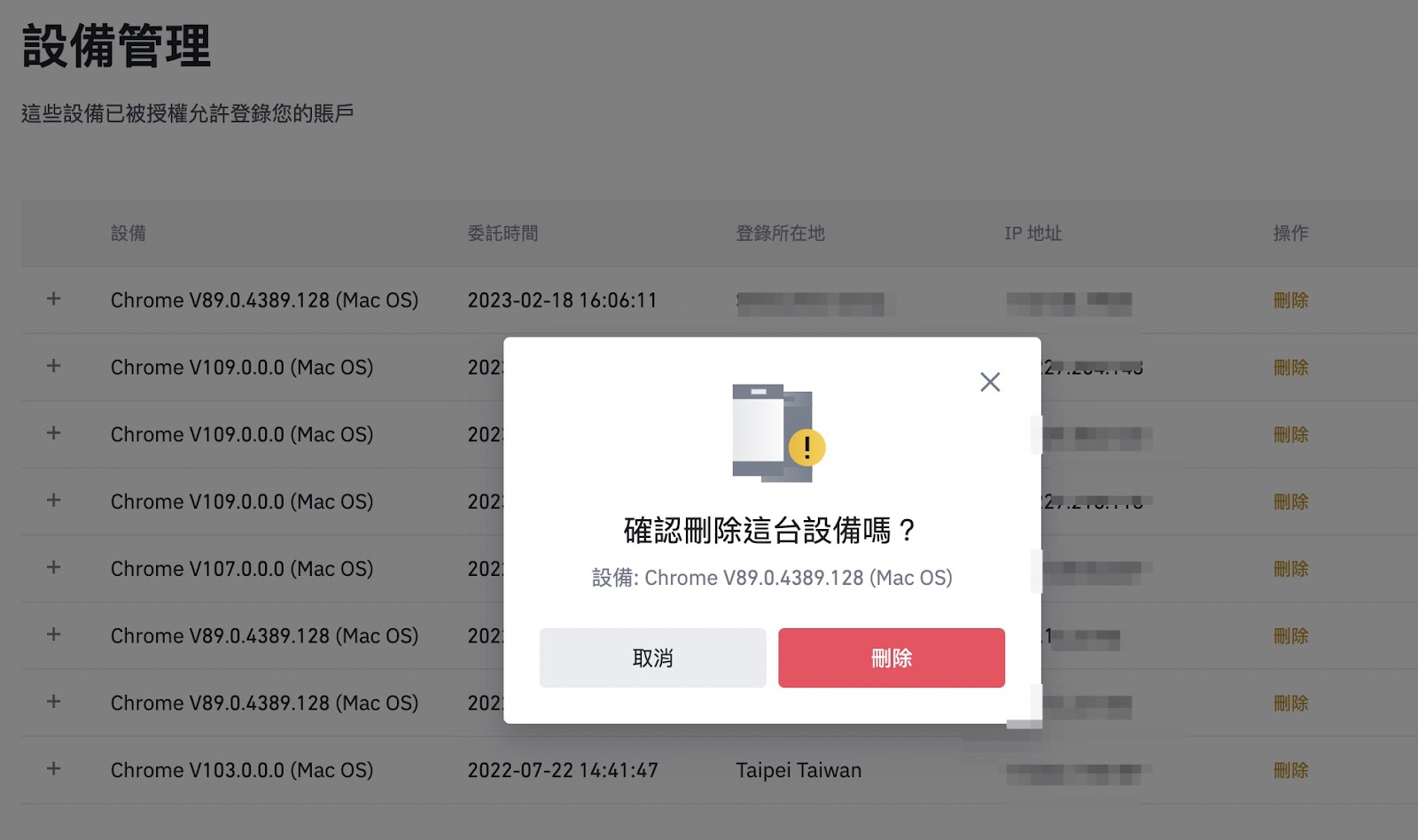Delete the first Chrome V109.0.0.0 device
This screenshot has width=1418, height=840.
[1290, 368]
